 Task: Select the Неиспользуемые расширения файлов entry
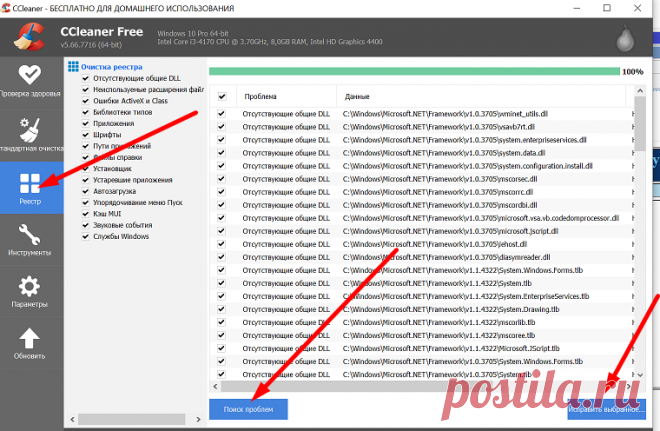[149, 90]
